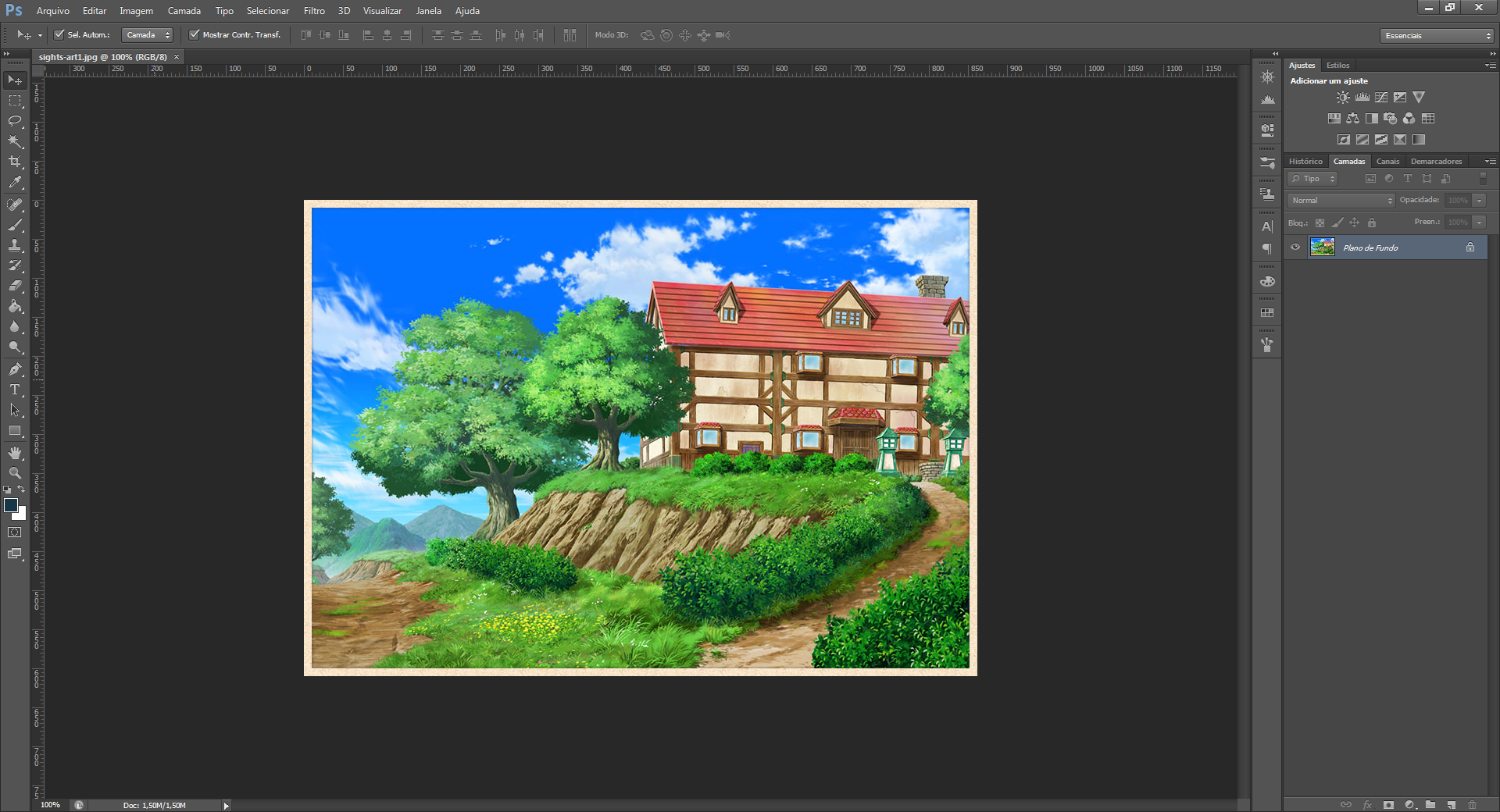
Task: Open the Camada auto-select dropdown
Action: pos(147,35)
